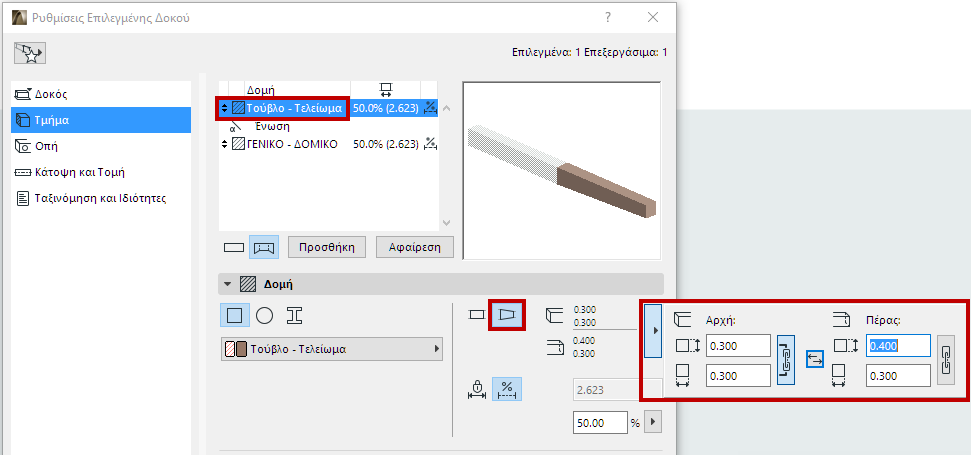Click reorder handle of Τούβλο - Τελείωμα row
The image size is (971, 455).
(x=224, y=108)
